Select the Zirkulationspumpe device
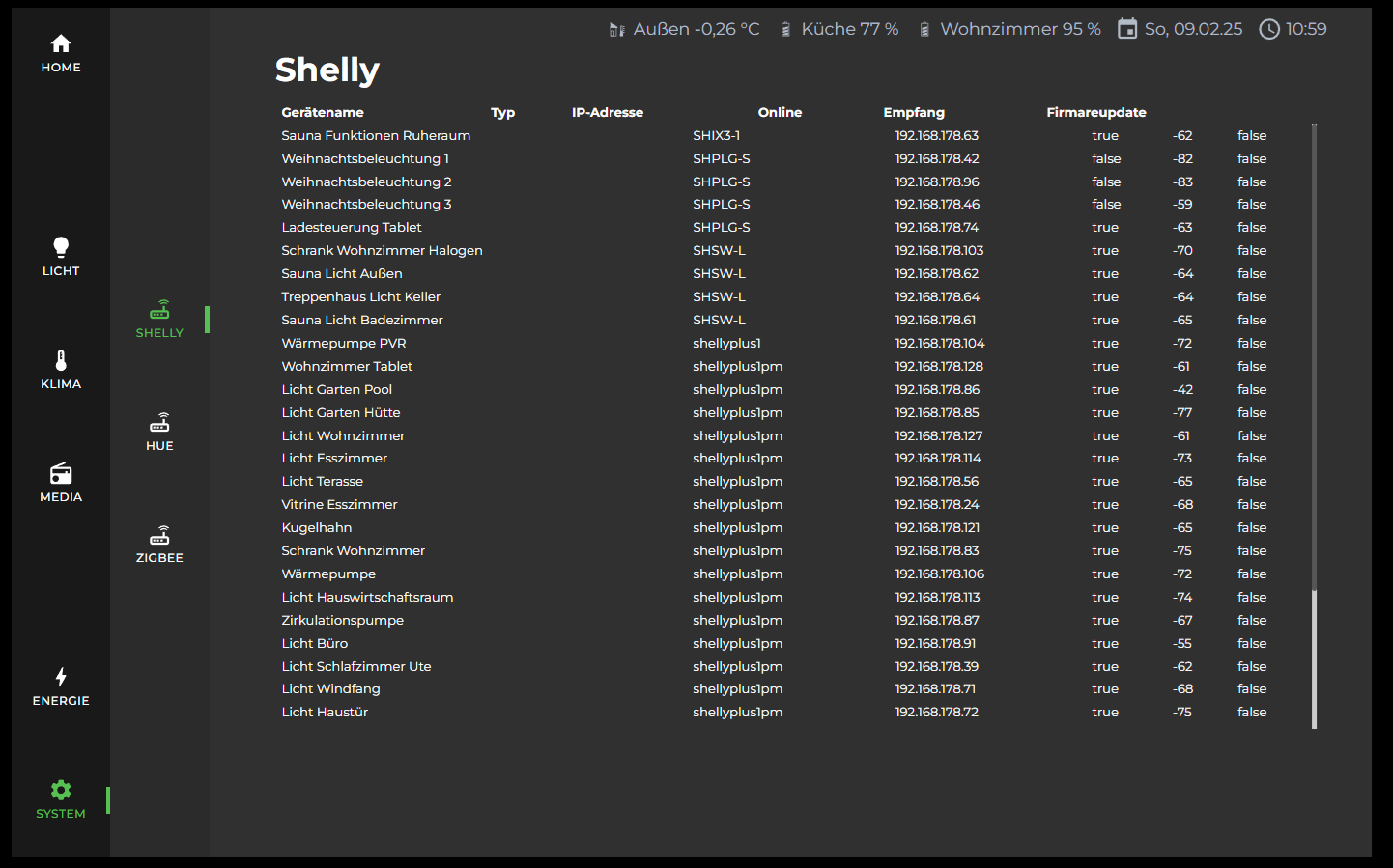 coord(343,621)
